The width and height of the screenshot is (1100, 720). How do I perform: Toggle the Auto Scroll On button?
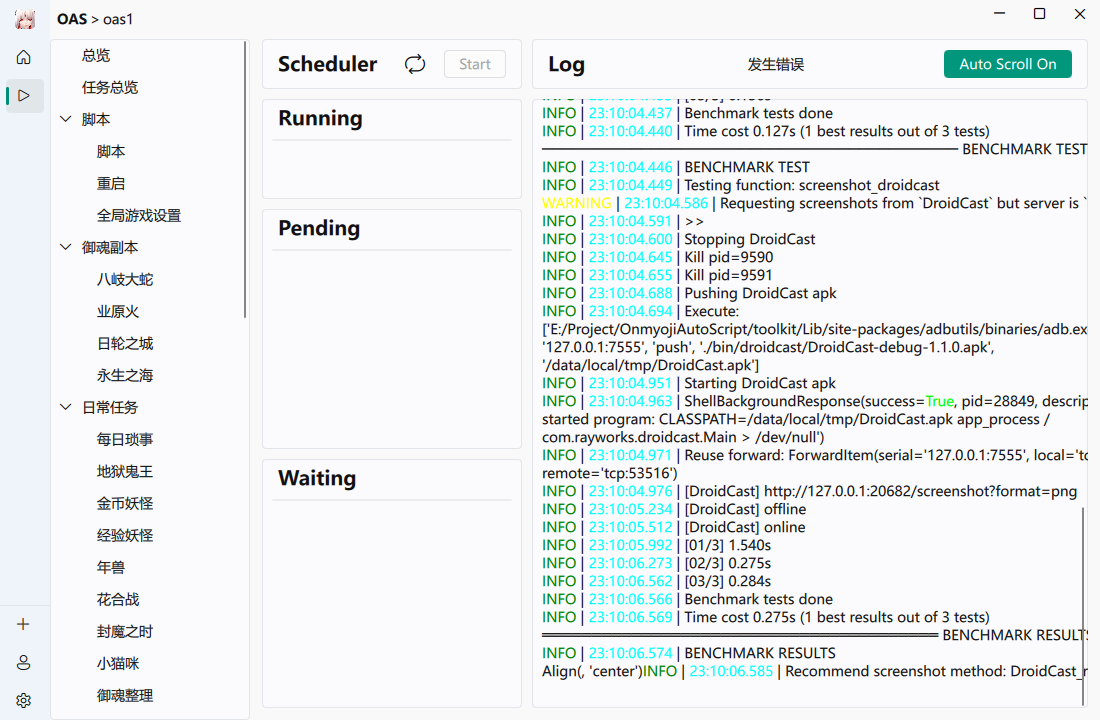click(1007, 64)
